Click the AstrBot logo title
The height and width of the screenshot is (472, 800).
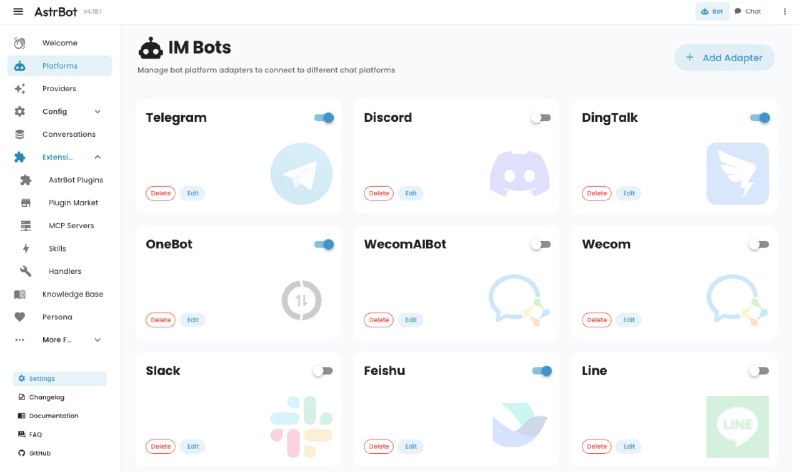56,11
